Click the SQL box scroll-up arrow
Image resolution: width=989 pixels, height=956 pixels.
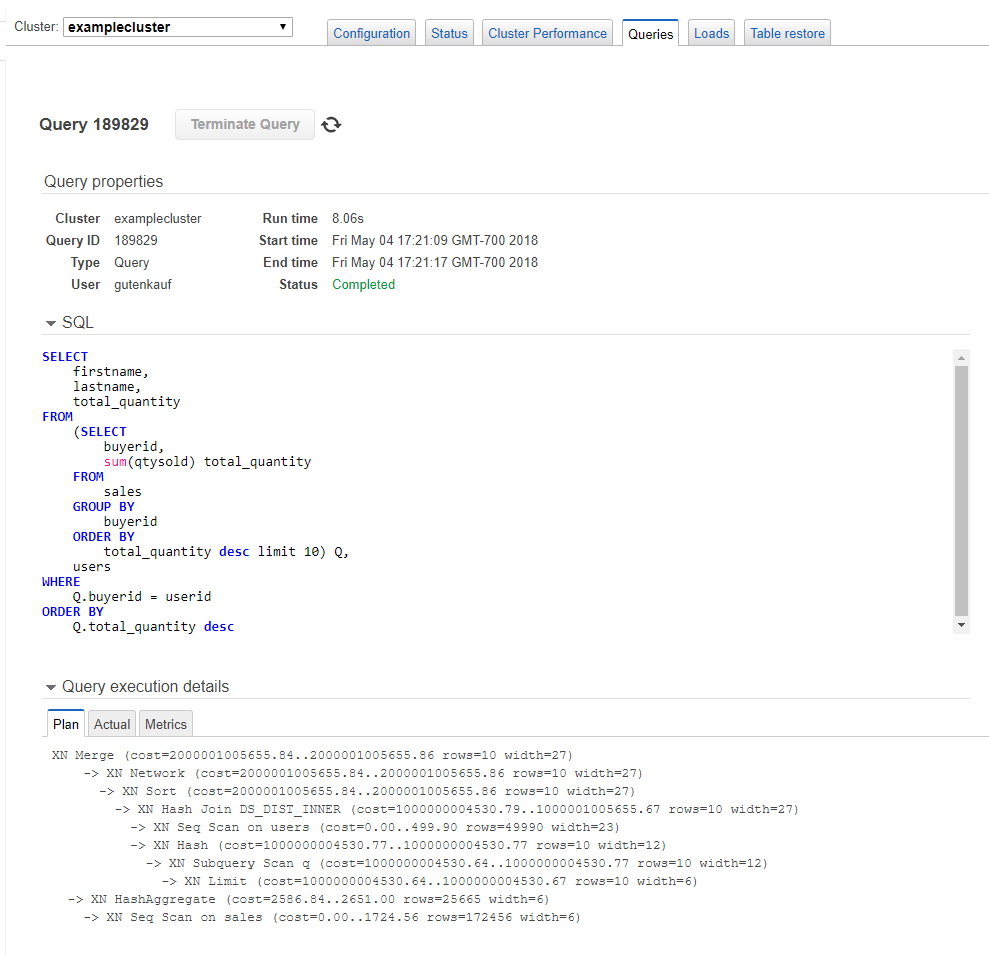pos(961,357)
